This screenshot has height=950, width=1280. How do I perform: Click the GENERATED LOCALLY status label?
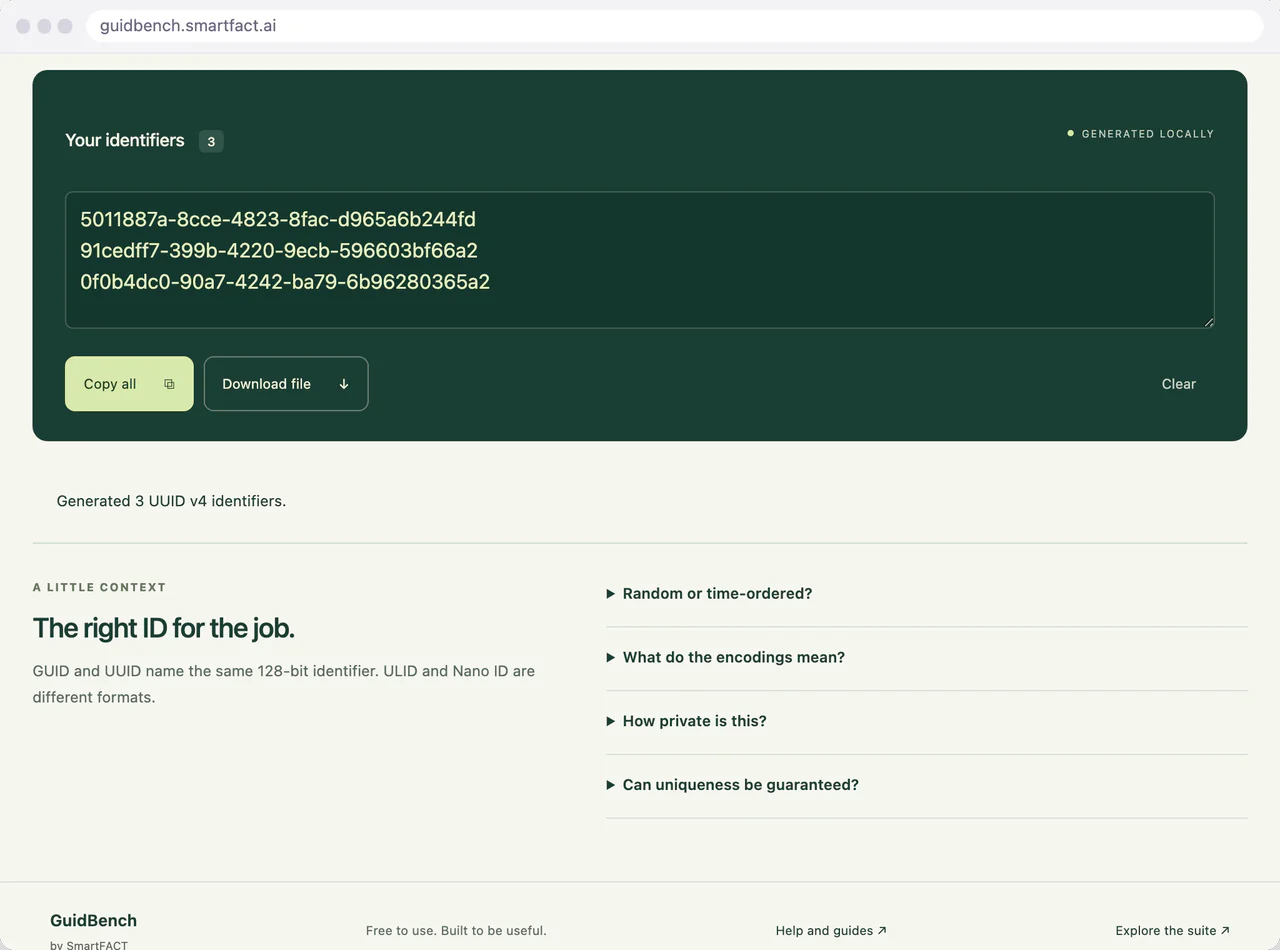1140,134
